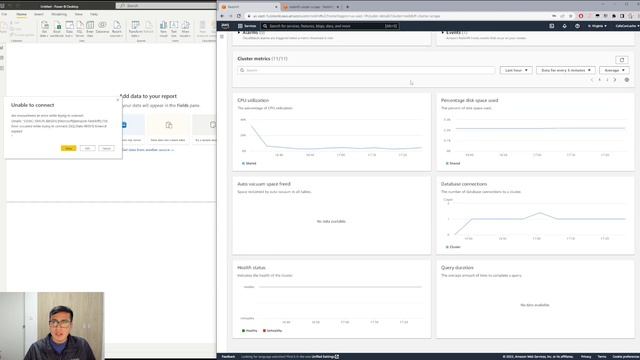Click browser back arrow

coord(222,16)
